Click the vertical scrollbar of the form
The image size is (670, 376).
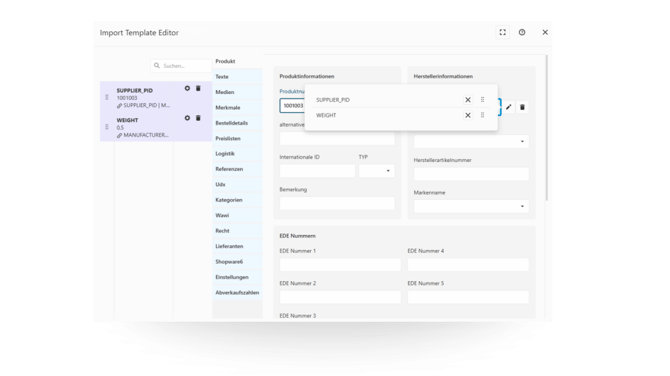pos(546,127)
